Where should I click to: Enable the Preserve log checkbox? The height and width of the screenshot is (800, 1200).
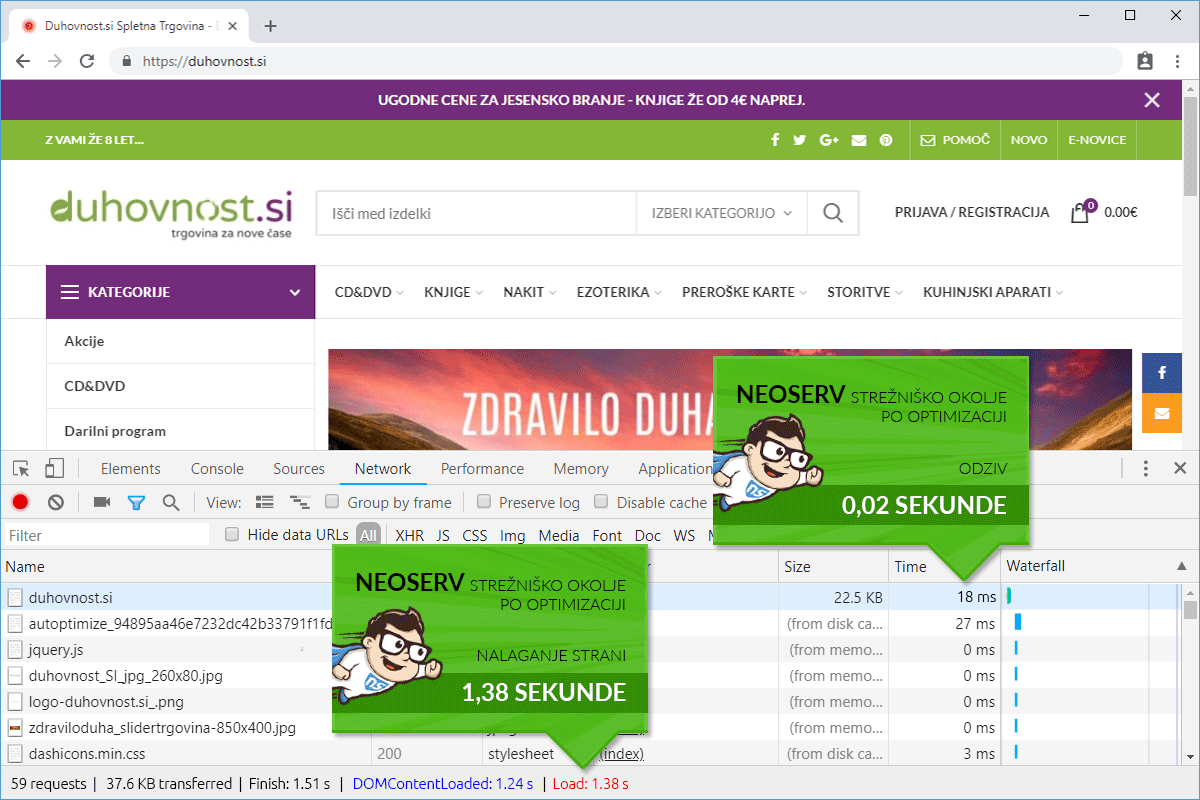pos(484,502)
